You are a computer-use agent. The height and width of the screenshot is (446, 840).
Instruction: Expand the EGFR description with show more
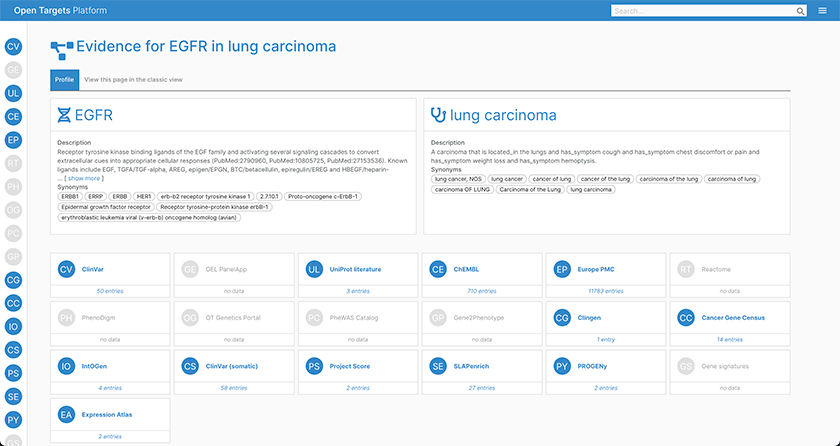[84, 178]
